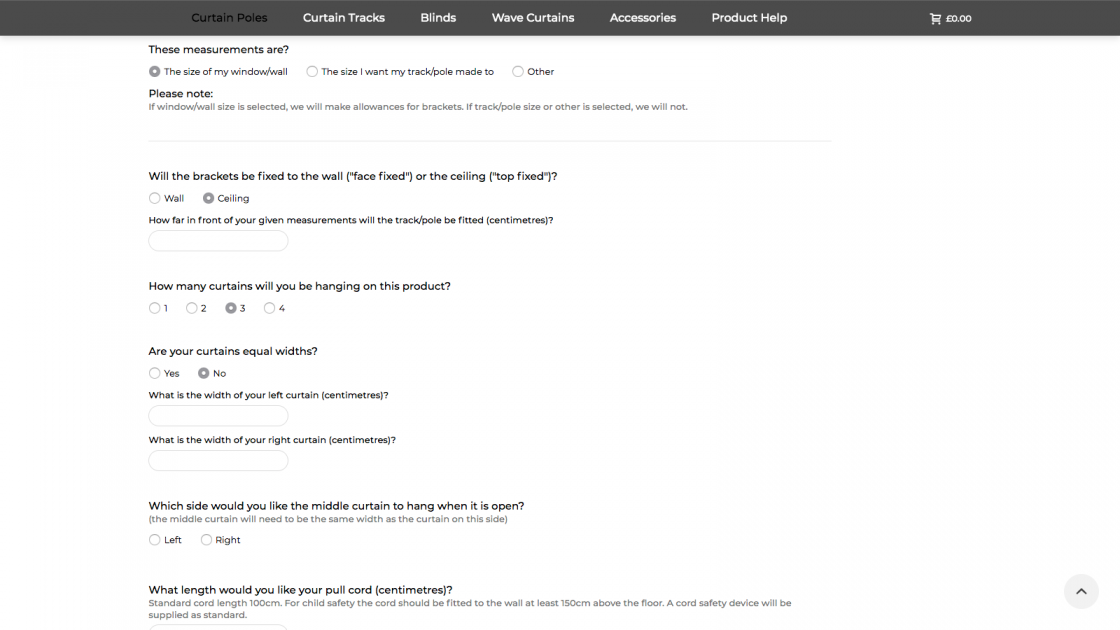This screenshot has height=630, width=1120.
Task: Choose 'The size I want my track/pole made to'
Action: (313, 72)
